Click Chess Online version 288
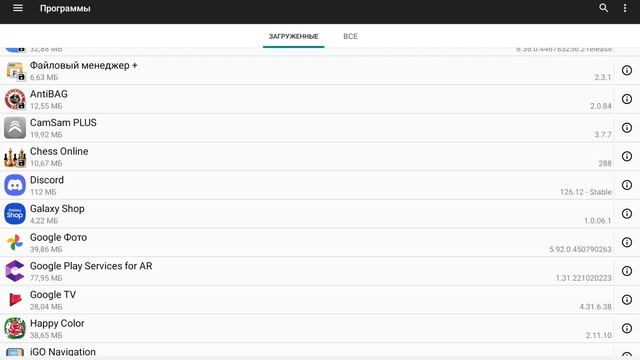 pos(605,163)
